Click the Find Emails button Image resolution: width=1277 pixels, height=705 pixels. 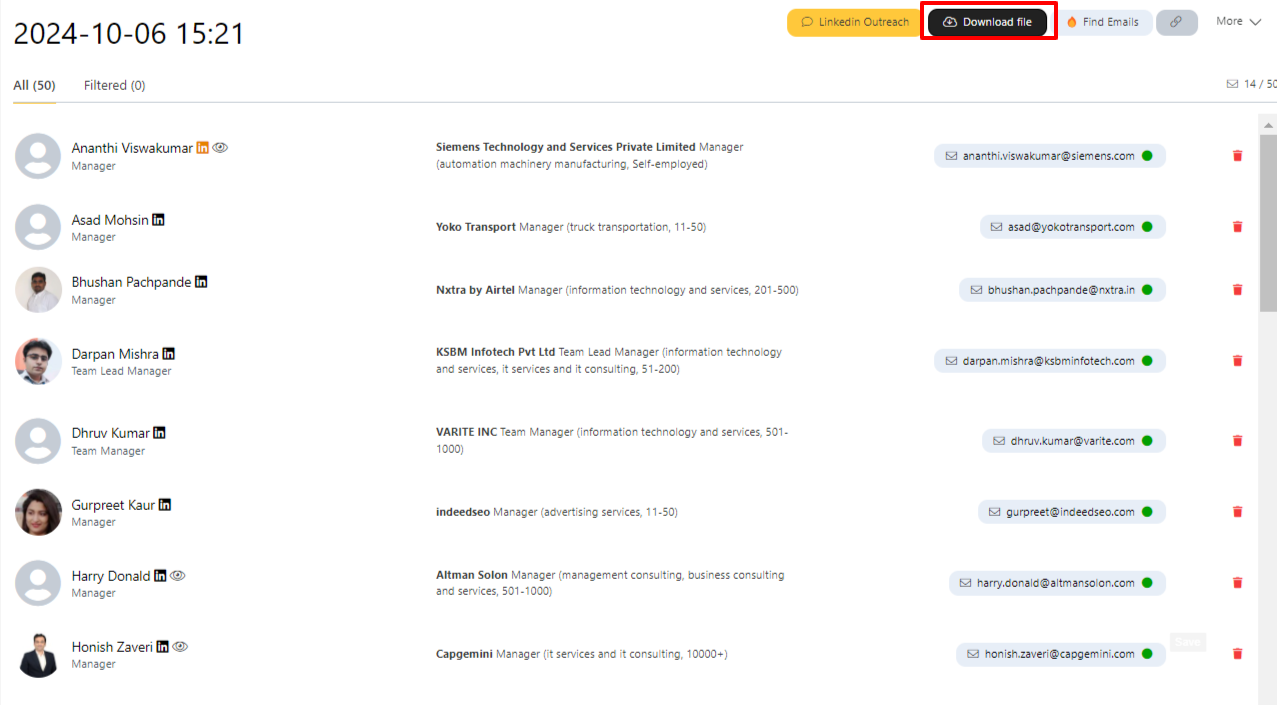coord(1102,22)
